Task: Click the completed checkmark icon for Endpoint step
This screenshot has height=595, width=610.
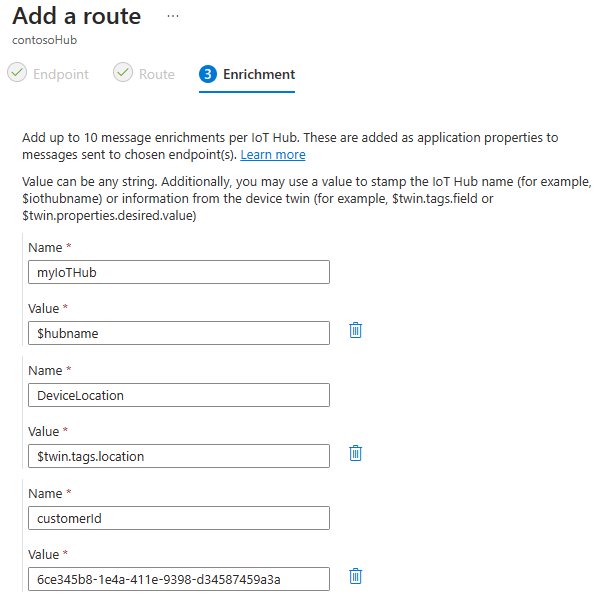Action: click(x=17, y=72)
